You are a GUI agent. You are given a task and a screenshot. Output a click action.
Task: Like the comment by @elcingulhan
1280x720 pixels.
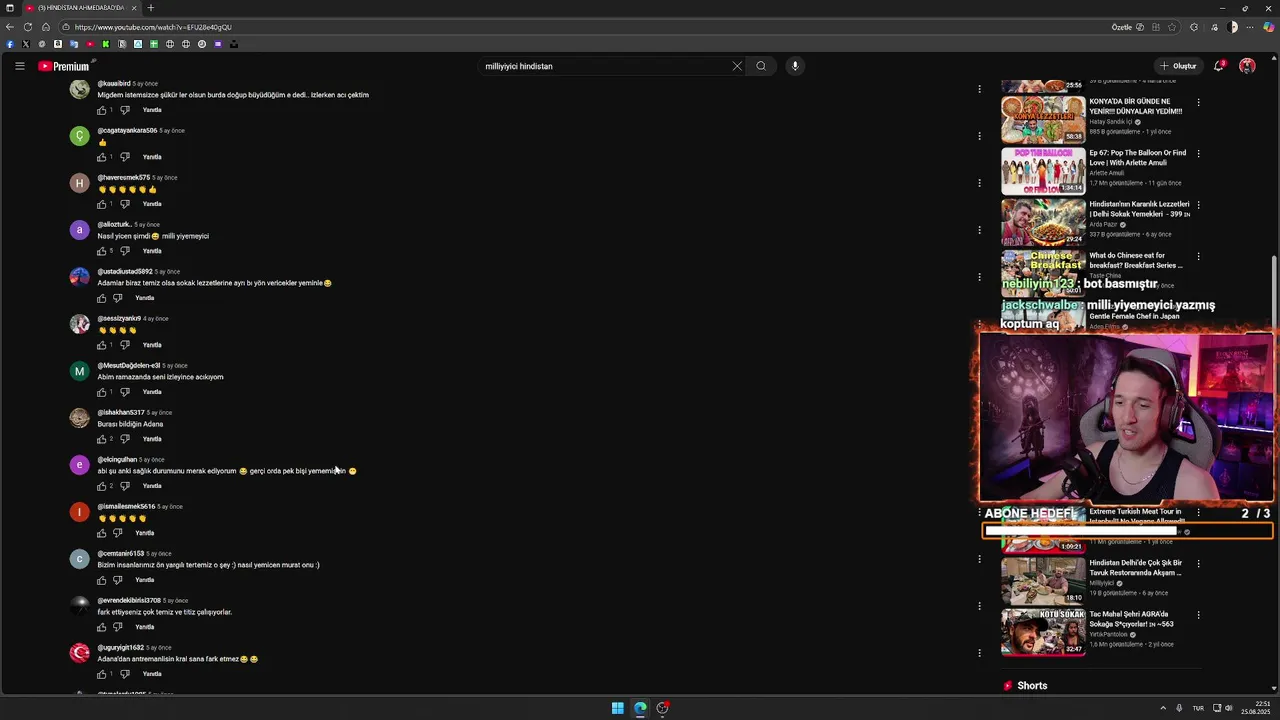(x=102, y=486)
